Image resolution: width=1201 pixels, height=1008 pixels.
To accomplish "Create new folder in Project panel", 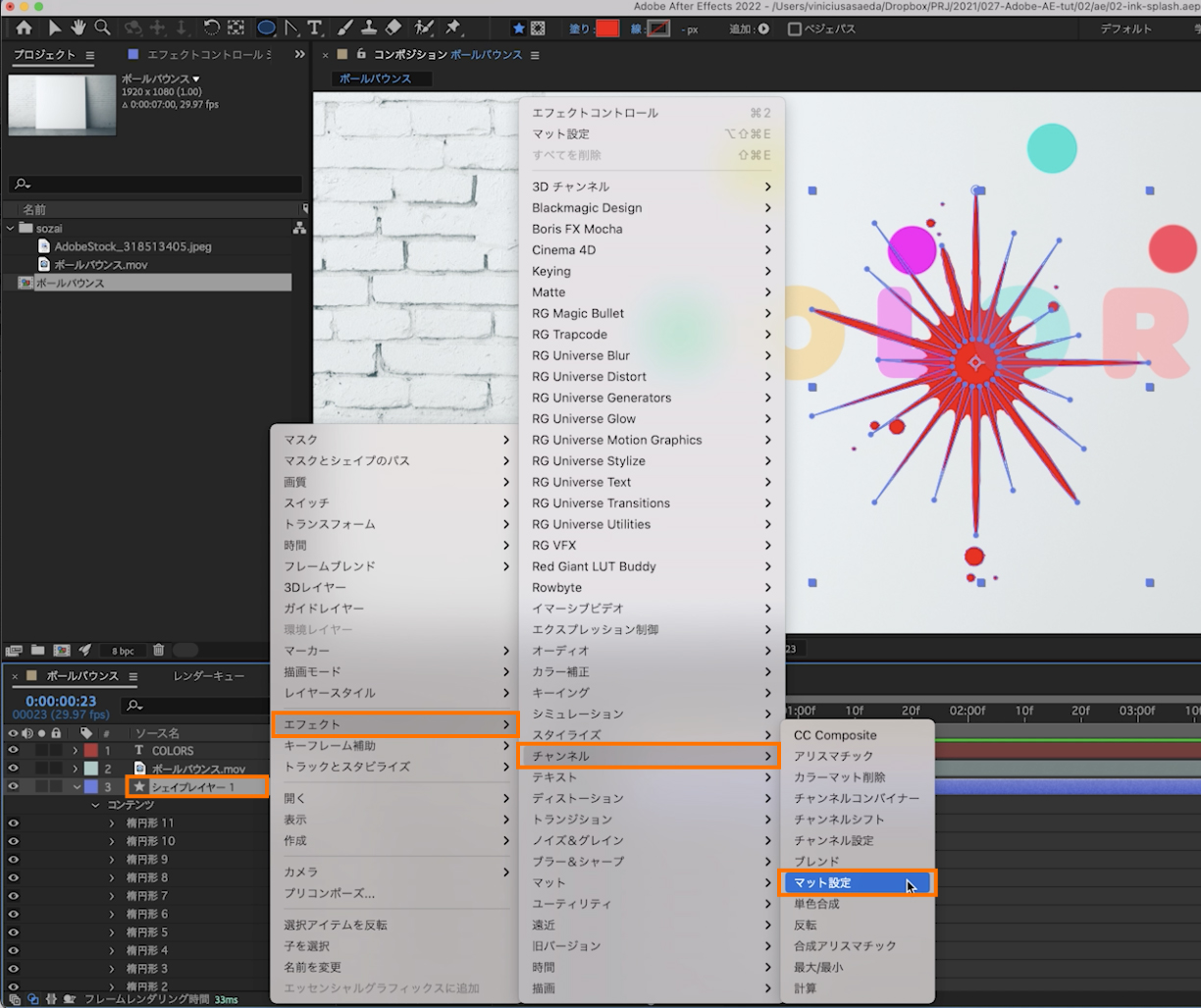I will [x=37, y=650].
